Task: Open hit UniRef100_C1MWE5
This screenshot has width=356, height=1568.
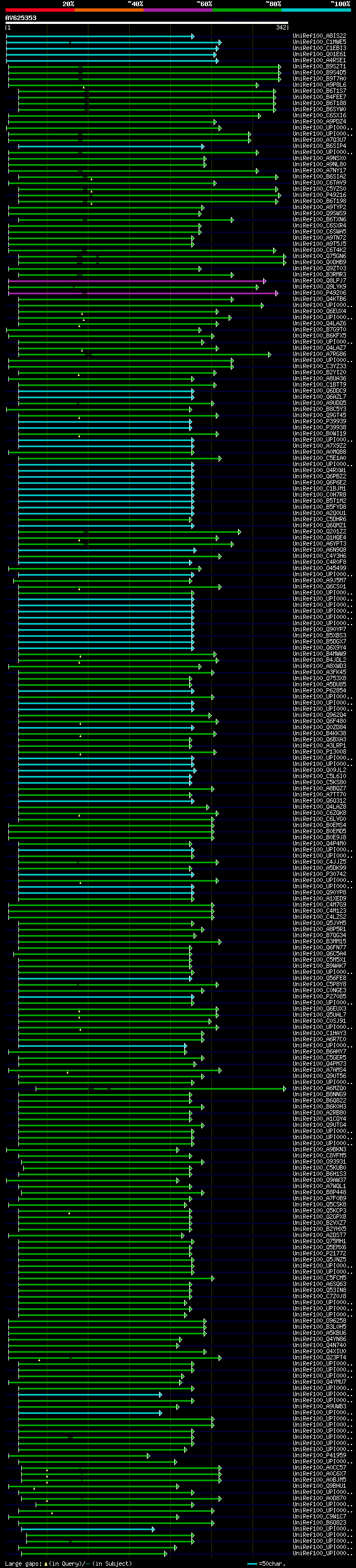Action: click(x=319, y=42)
